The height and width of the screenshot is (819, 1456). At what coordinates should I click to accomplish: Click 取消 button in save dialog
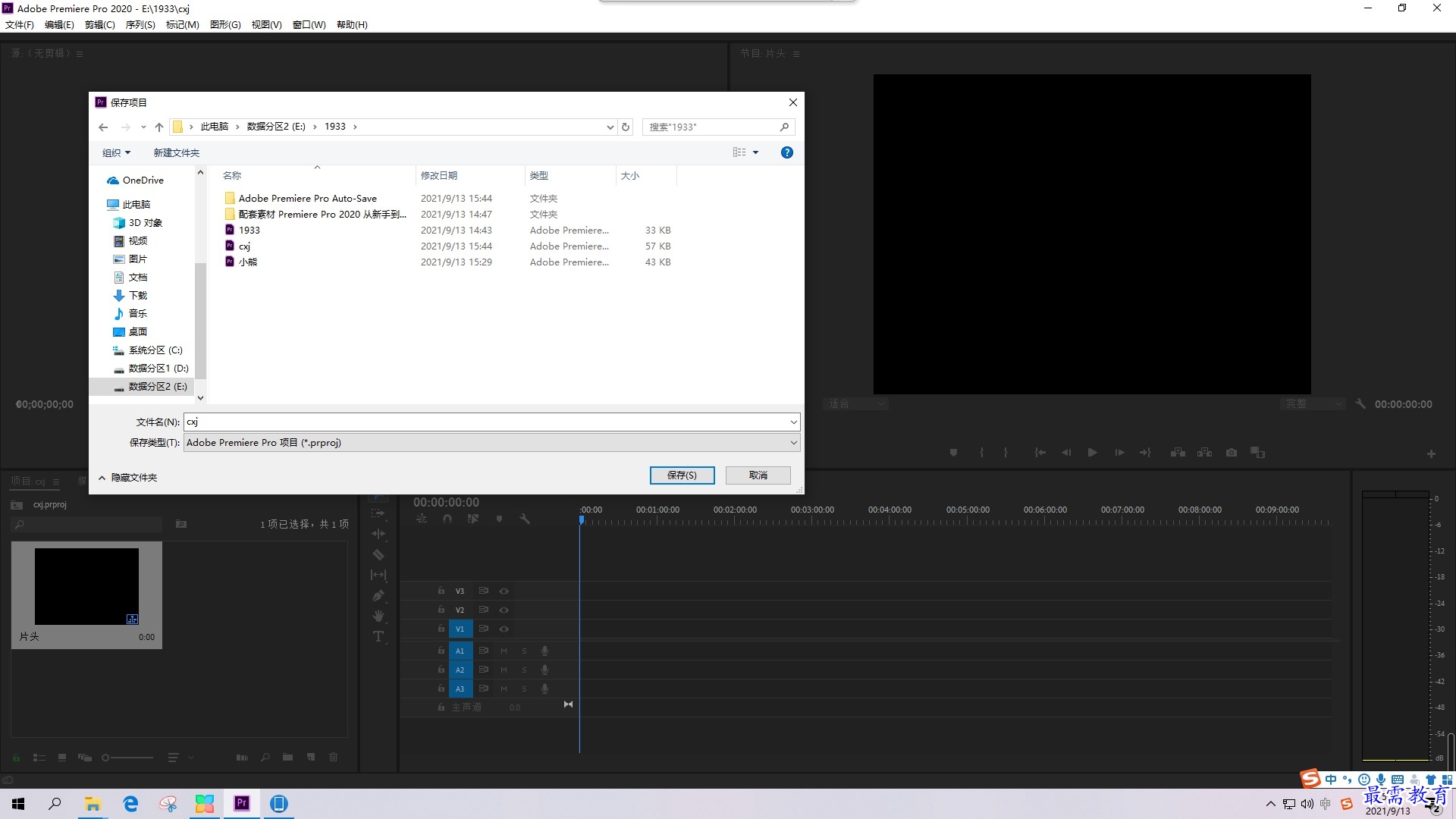[x=758, y=475]
